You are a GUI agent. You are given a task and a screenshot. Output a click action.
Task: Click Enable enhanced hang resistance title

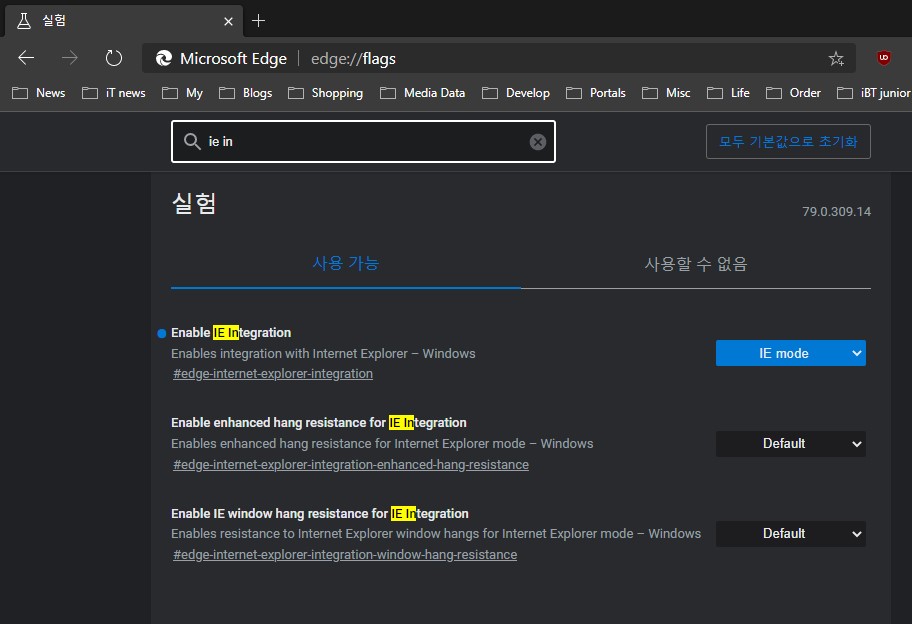[x=319, y=423]
